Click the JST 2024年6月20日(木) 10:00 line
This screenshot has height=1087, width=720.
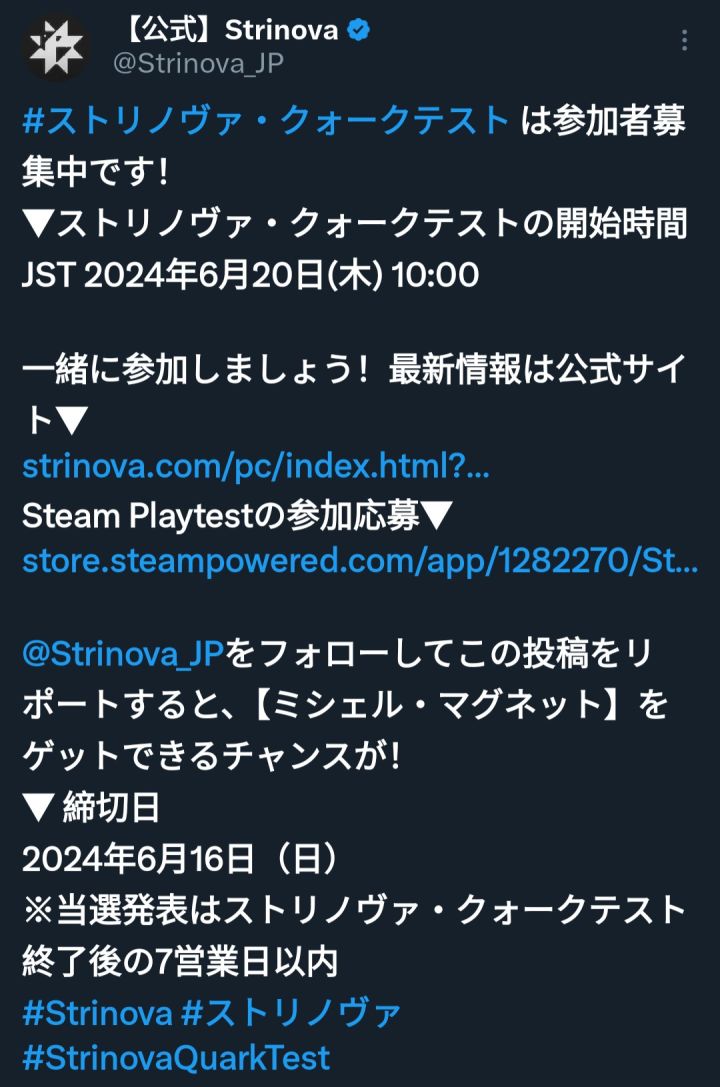coord(250,275)
